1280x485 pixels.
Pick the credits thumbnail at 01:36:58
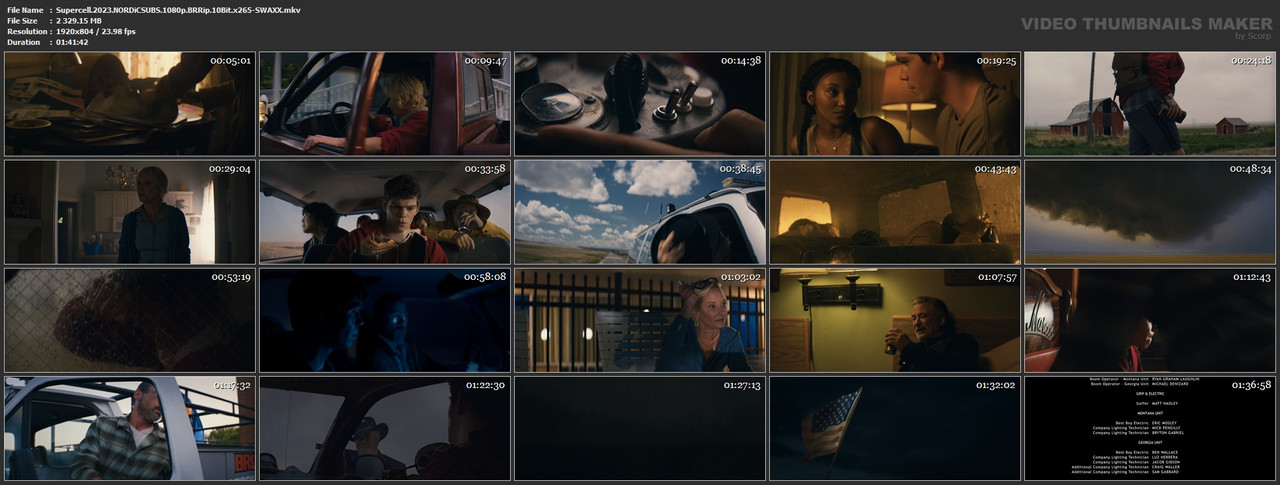coord(1150,428)
